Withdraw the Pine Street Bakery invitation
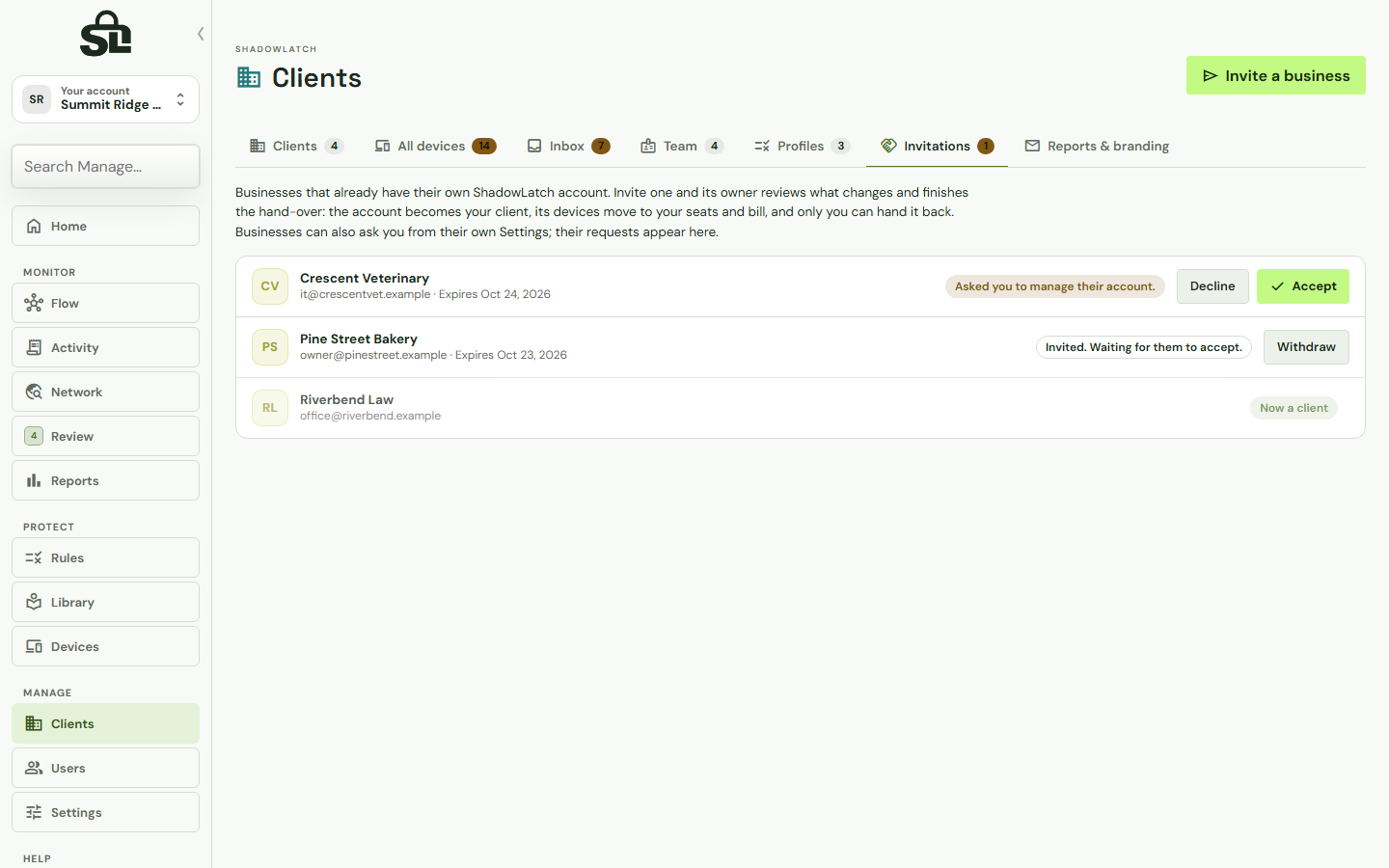Image resolution: width=1389 pixels, height=868 pixels. (x=1306, y=347)
